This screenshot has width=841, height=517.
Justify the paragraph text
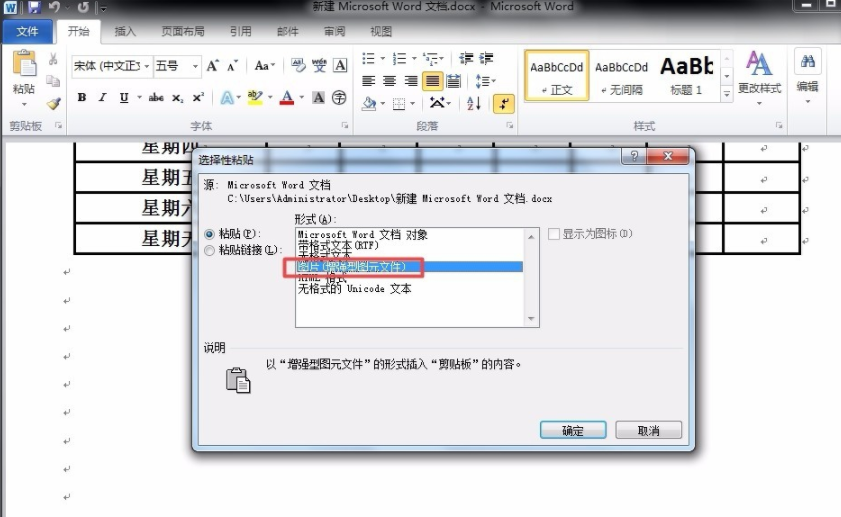pyautogui.click(x=432, y=81)
